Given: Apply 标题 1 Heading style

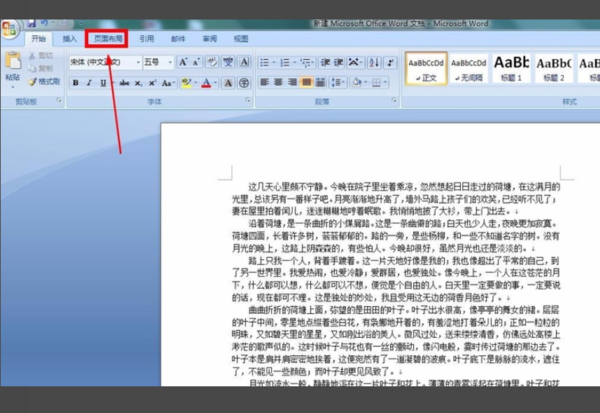Looking at the screenshot, I should (511, 69).
